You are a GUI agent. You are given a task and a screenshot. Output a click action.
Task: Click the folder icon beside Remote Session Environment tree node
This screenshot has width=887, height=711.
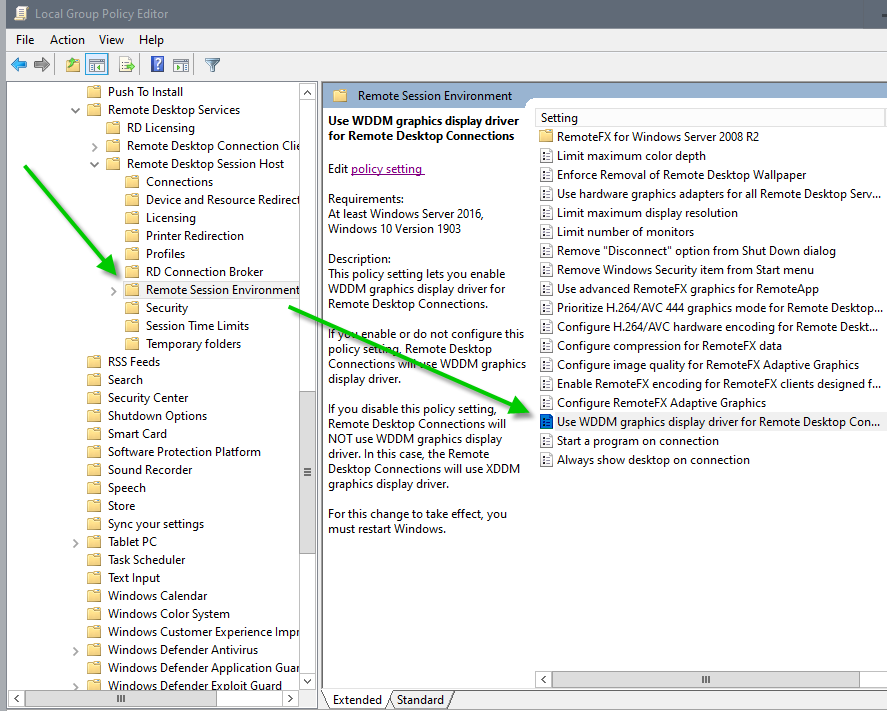[x=132, y=290]
